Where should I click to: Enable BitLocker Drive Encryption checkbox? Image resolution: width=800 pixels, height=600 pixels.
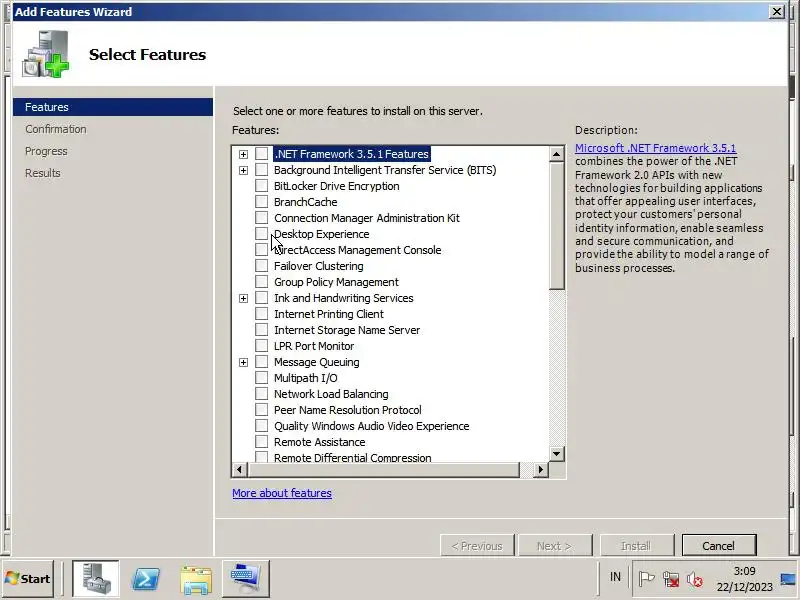click(x=261, y=186)
